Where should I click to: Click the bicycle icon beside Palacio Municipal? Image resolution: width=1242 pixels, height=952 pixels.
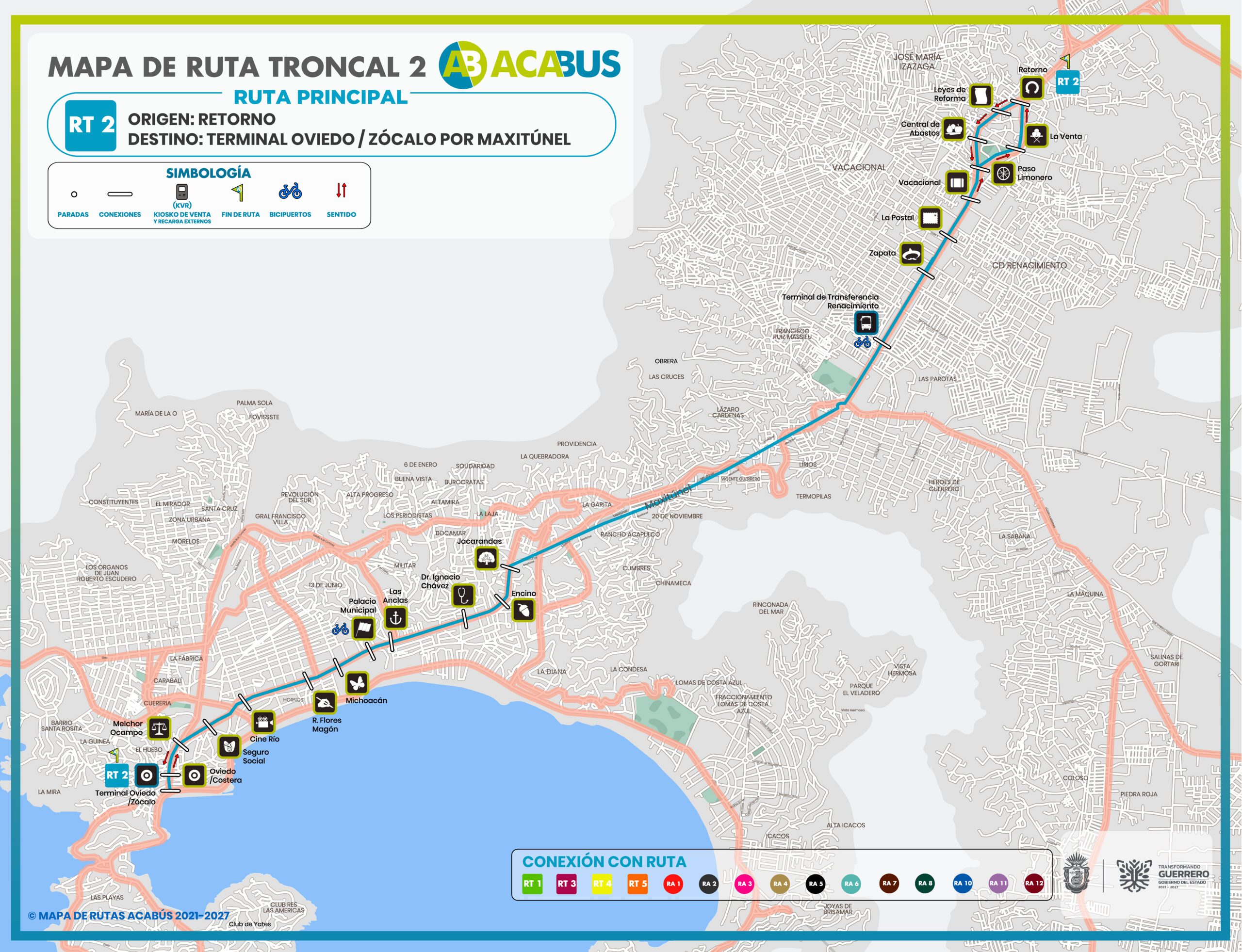(340, 629)
